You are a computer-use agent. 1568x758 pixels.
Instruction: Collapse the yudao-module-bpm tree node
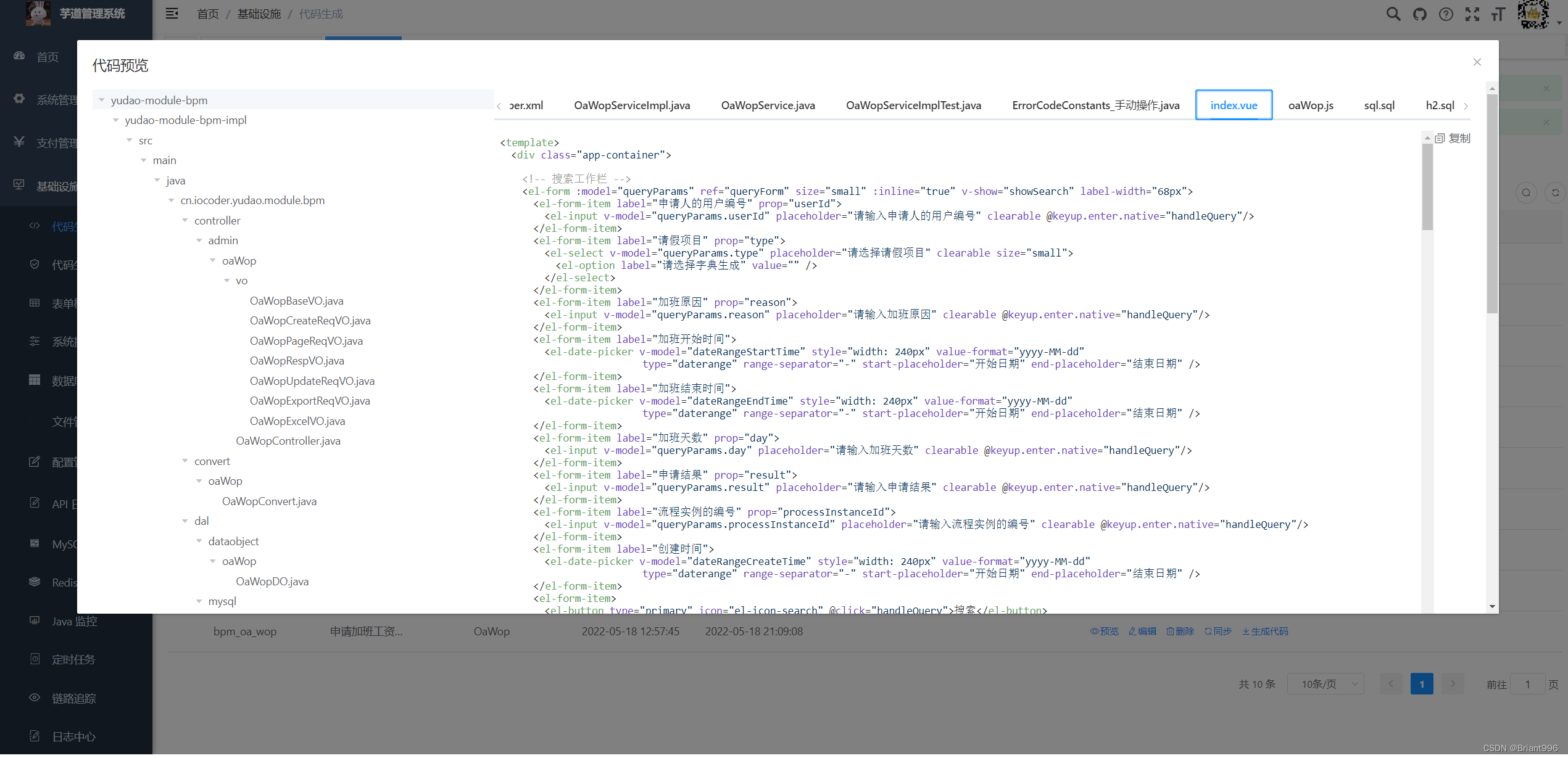102,100
